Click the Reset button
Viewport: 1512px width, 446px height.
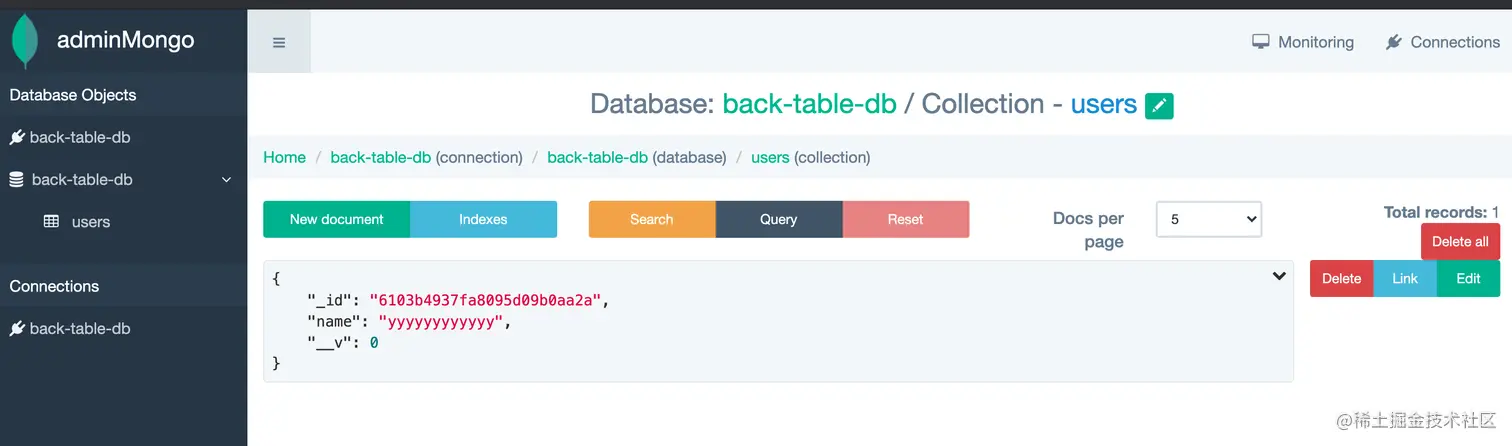coord(906,219)
